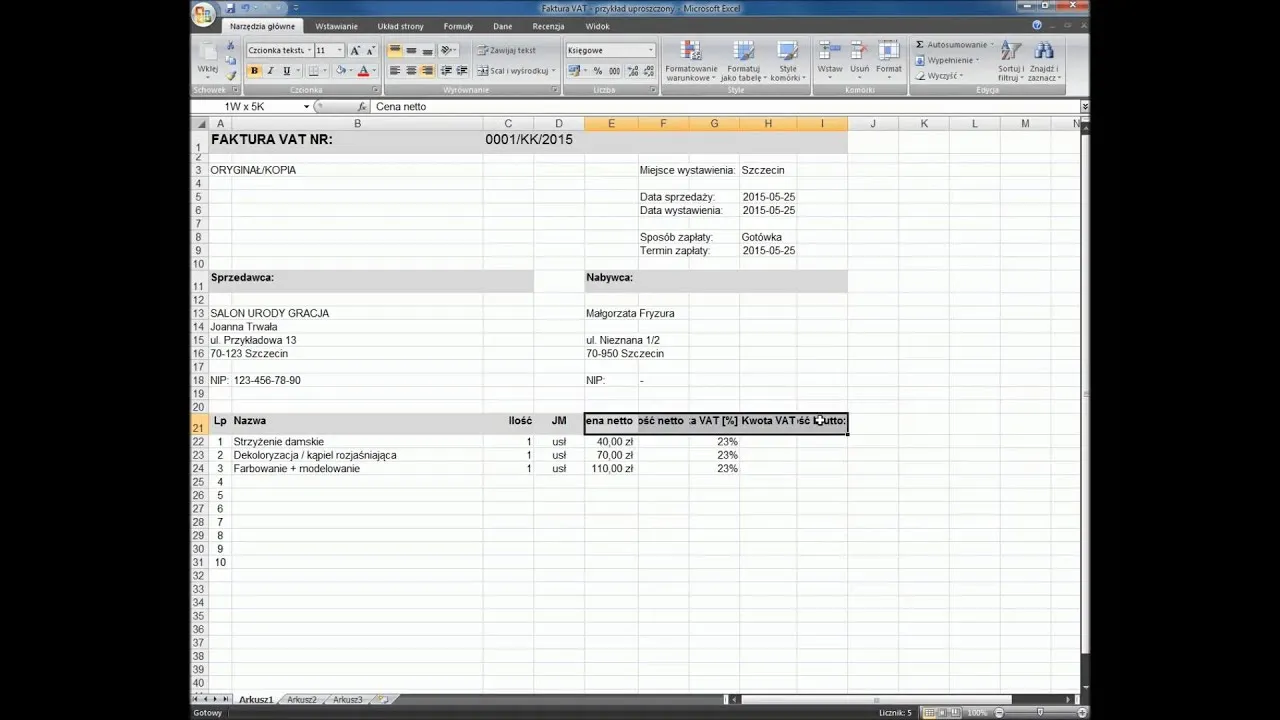
Task: Click the insert function fx icon
Action: (361, 107)
